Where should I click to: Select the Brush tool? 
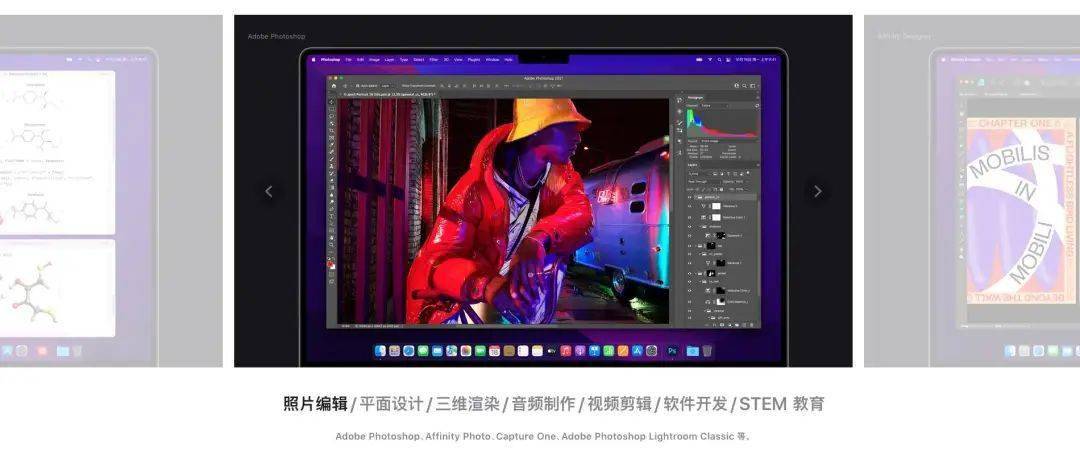click(x=331, y=159)
